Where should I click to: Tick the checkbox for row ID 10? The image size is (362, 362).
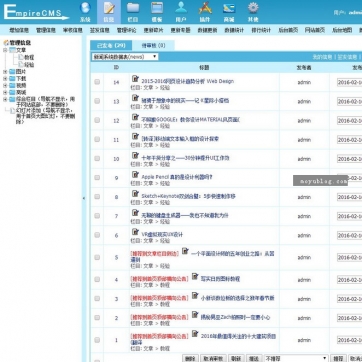97,158
